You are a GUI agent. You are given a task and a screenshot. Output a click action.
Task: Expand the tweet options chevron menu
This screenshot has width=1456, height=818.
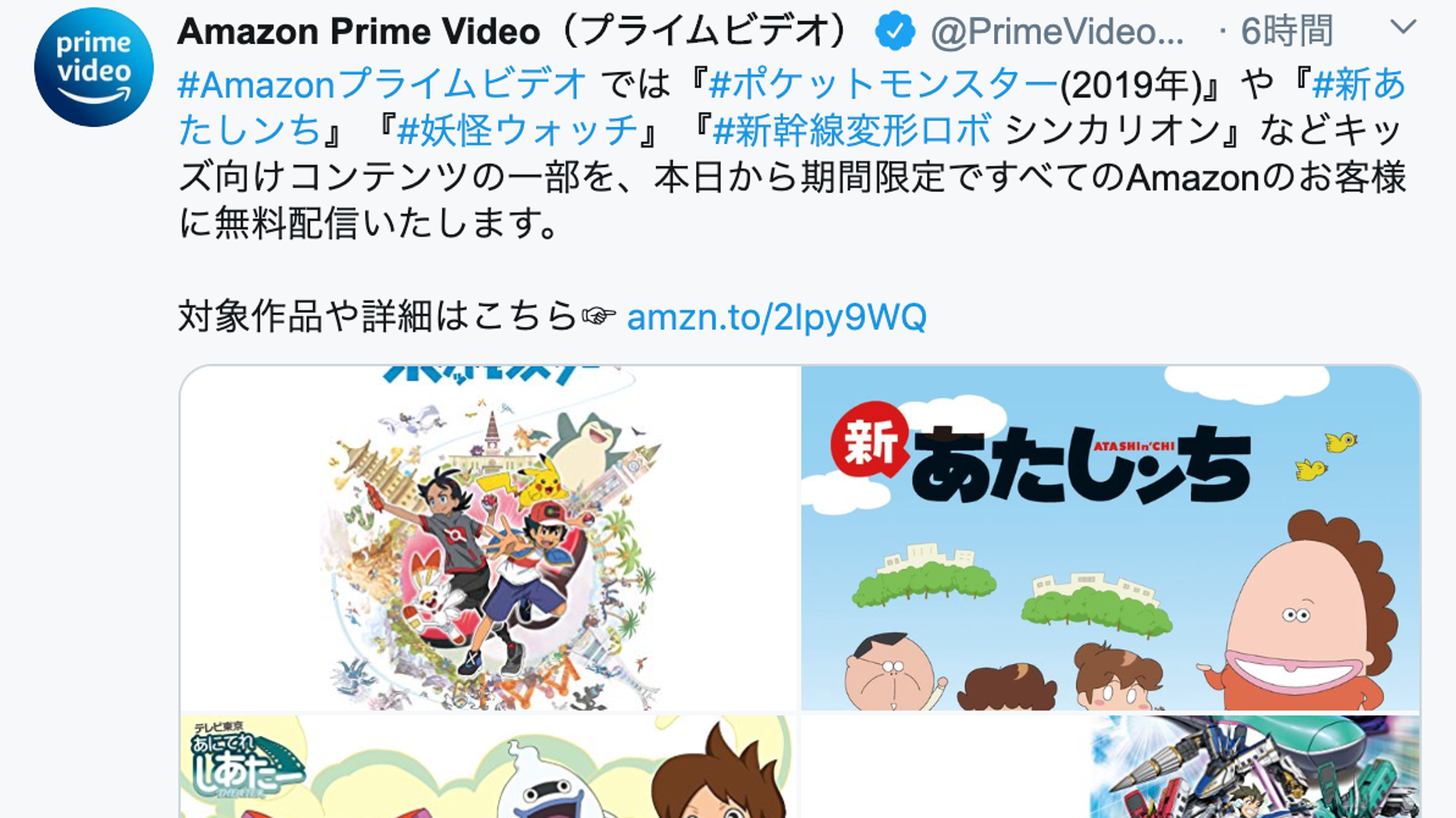pos(1403,28)
